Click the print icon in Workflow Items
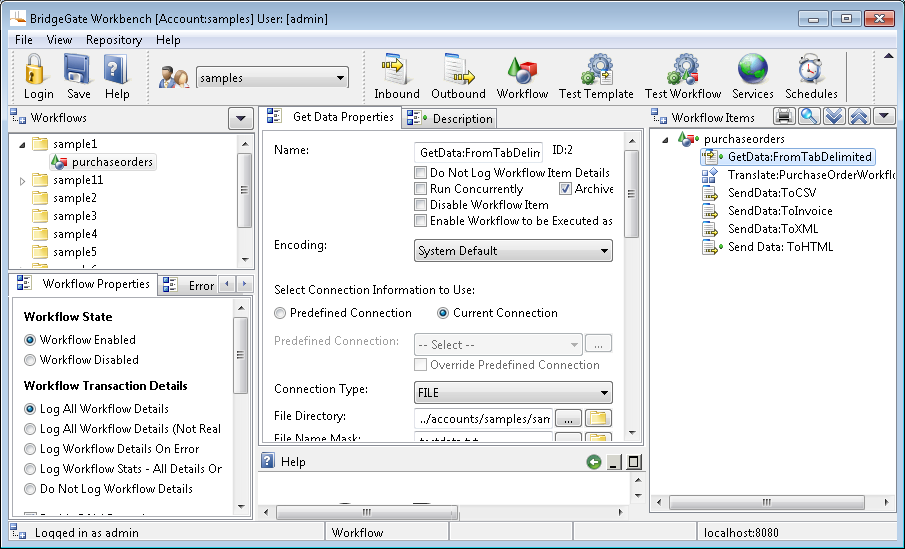Viewport: 905px width, 549px height. point(783,117)
